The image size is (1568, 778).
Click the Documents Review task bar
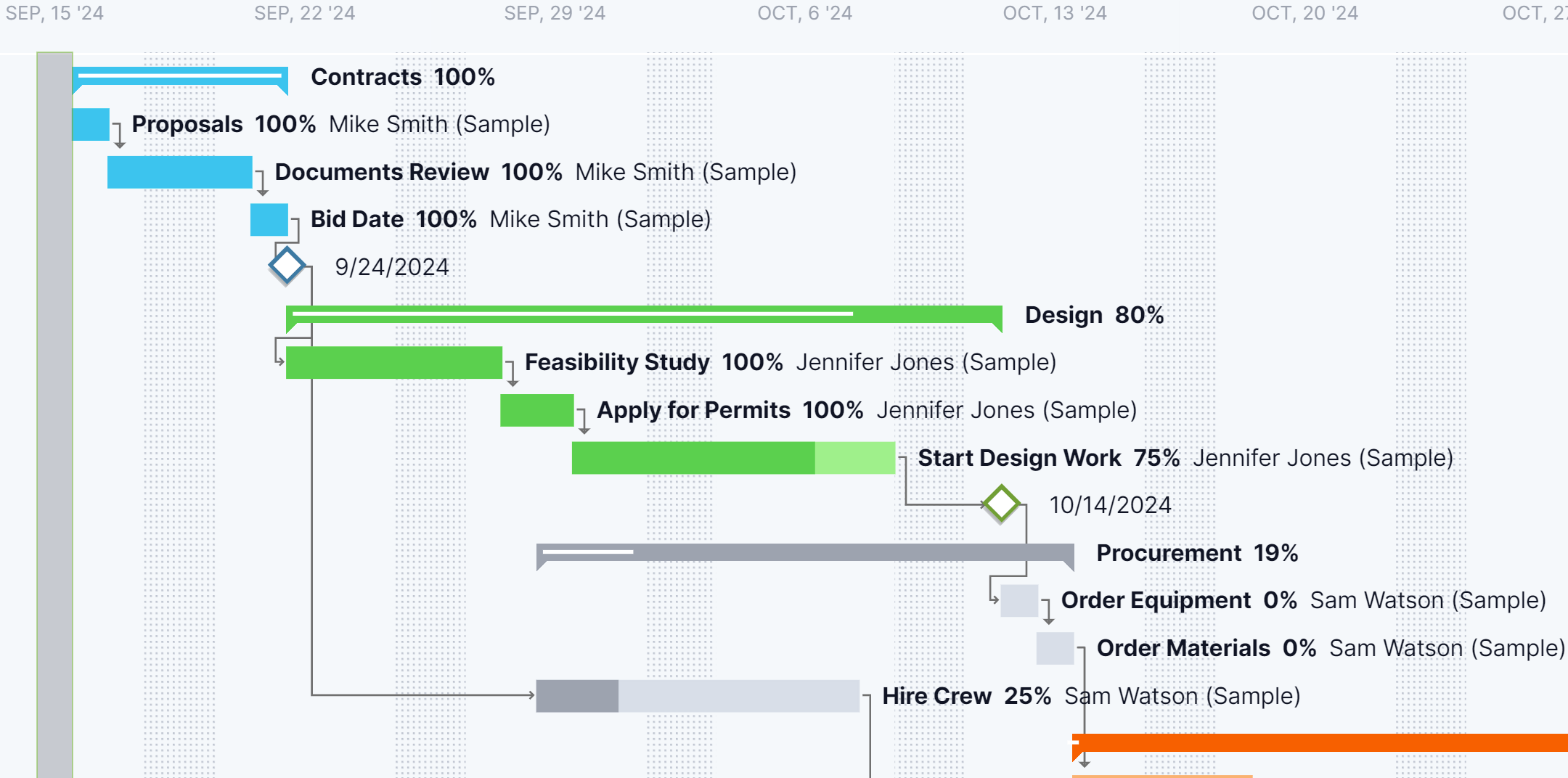point(179,172)
